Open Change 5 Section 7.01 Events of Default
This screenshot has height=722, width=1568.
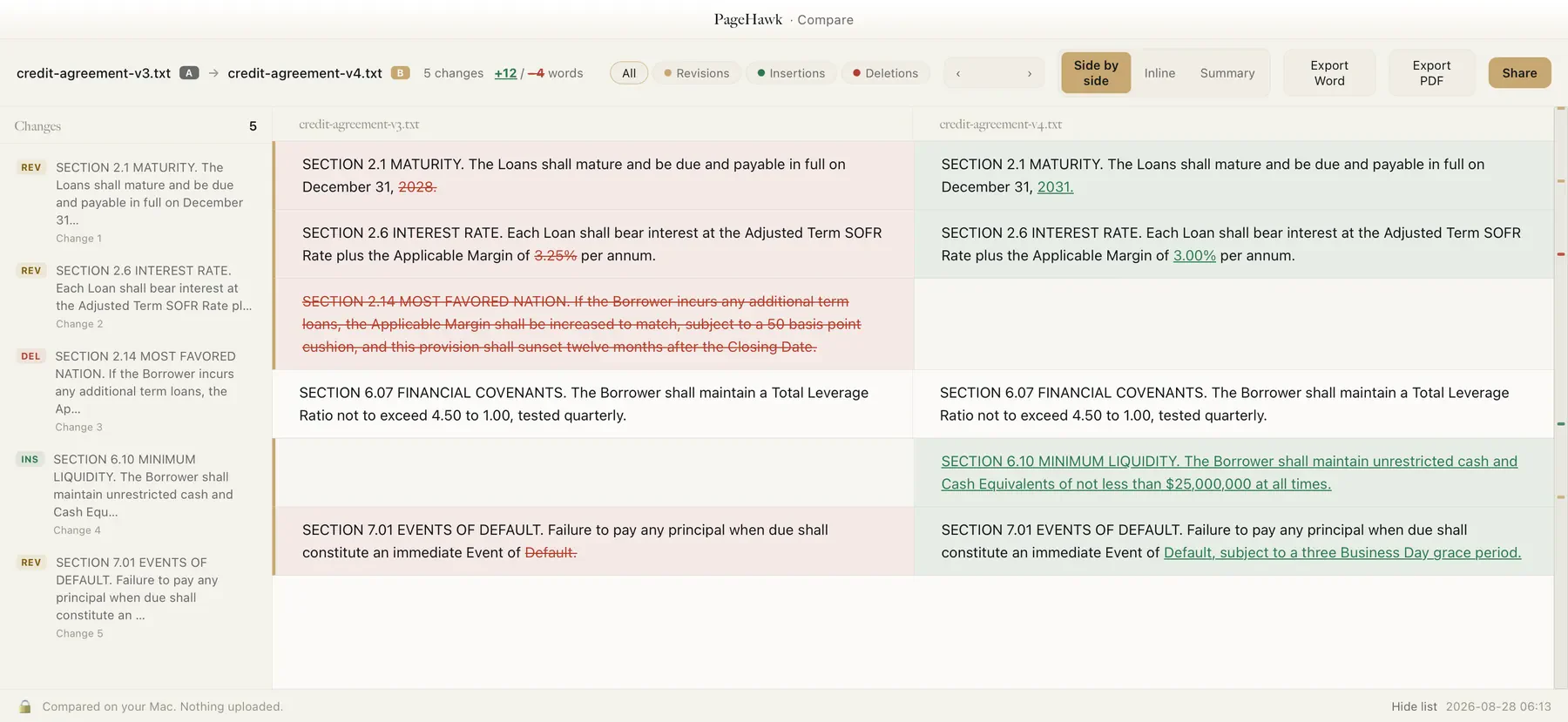[136, 597]
